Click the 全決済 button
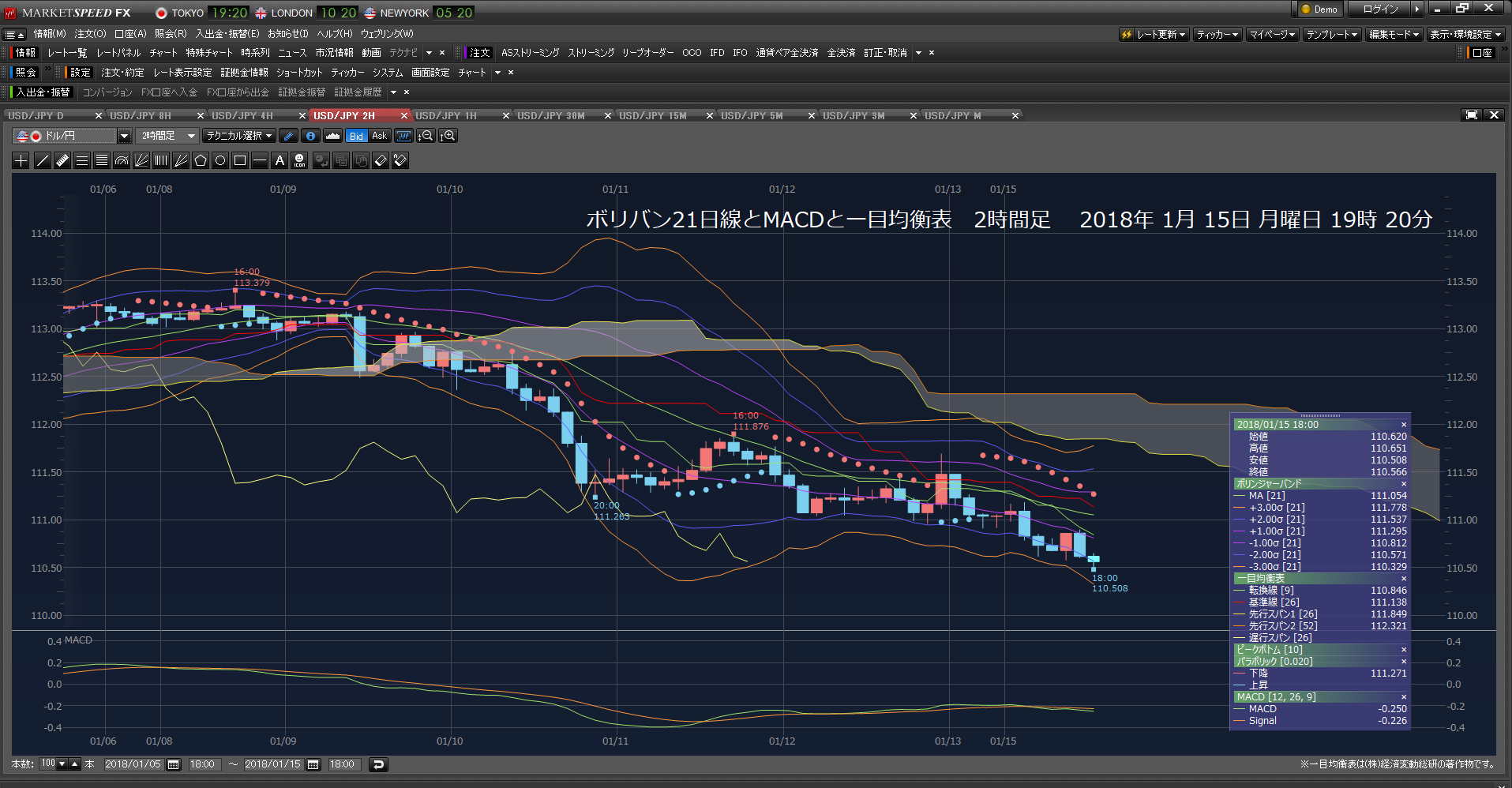Image resolution: width=1512 pixels, height=788 pixels. 841,53
